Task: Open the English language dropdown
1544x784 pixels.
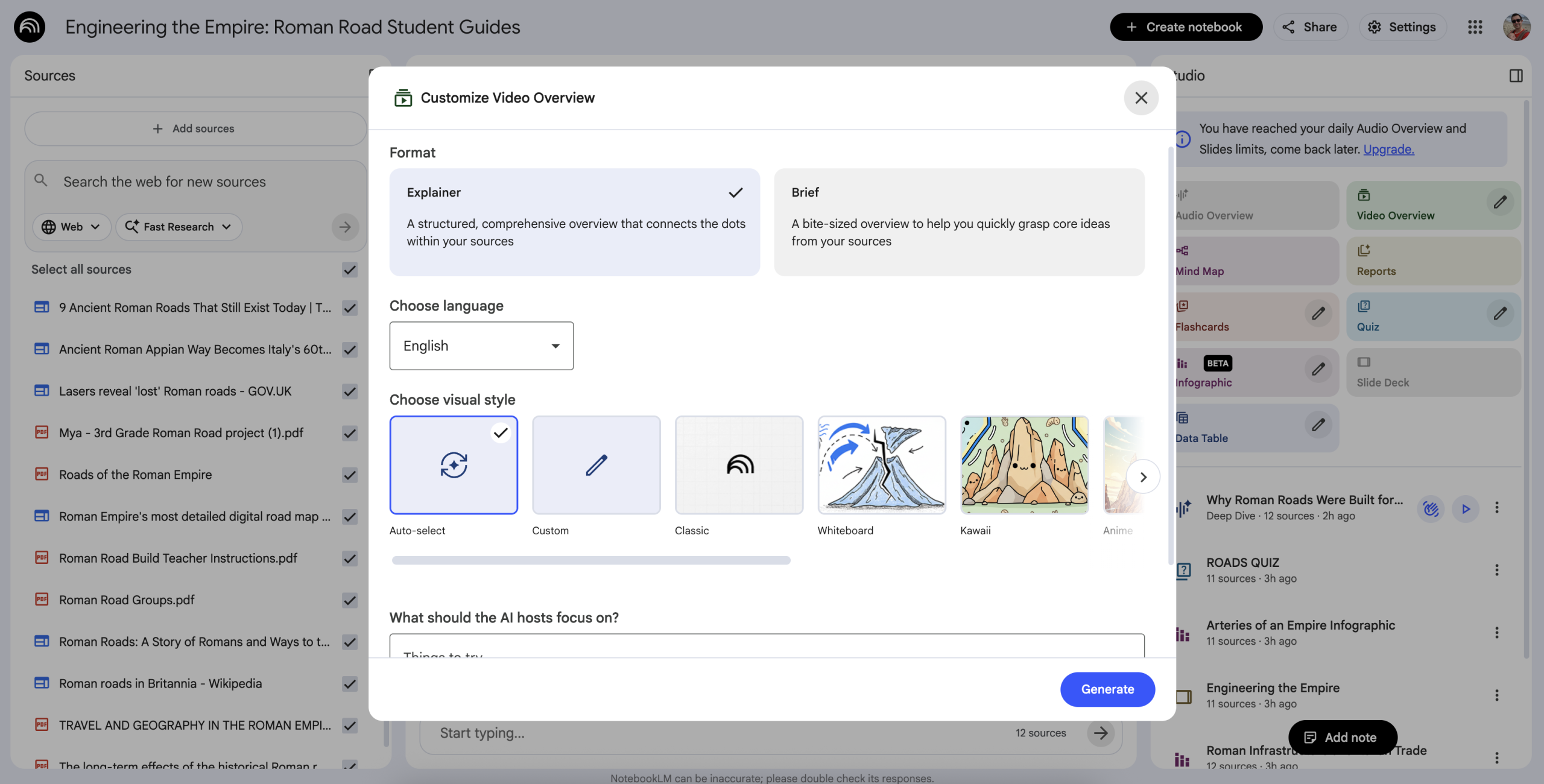Action: point(481,346)
